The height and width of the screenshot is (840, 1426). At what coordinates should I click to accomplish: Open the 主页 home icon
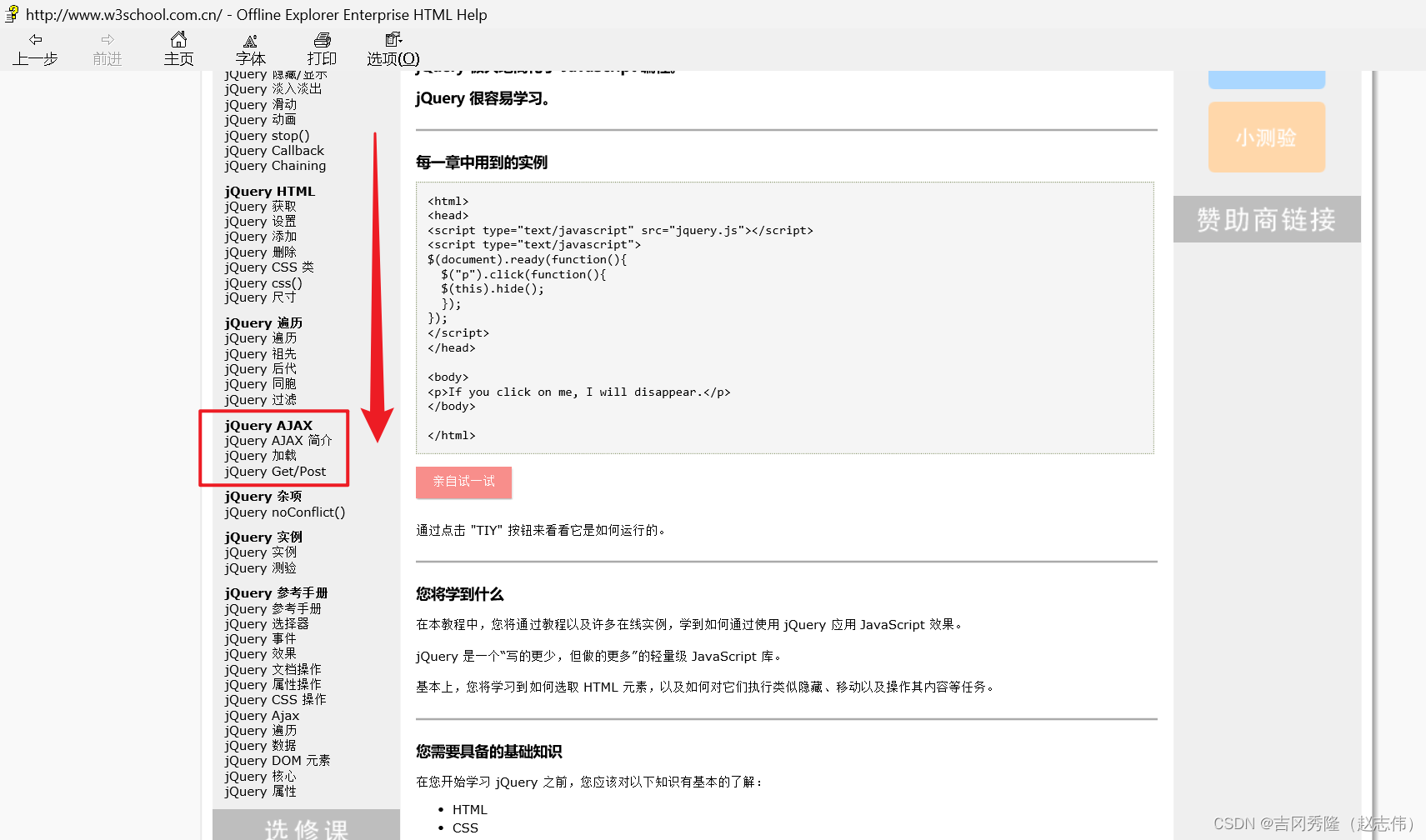(178, 39)
